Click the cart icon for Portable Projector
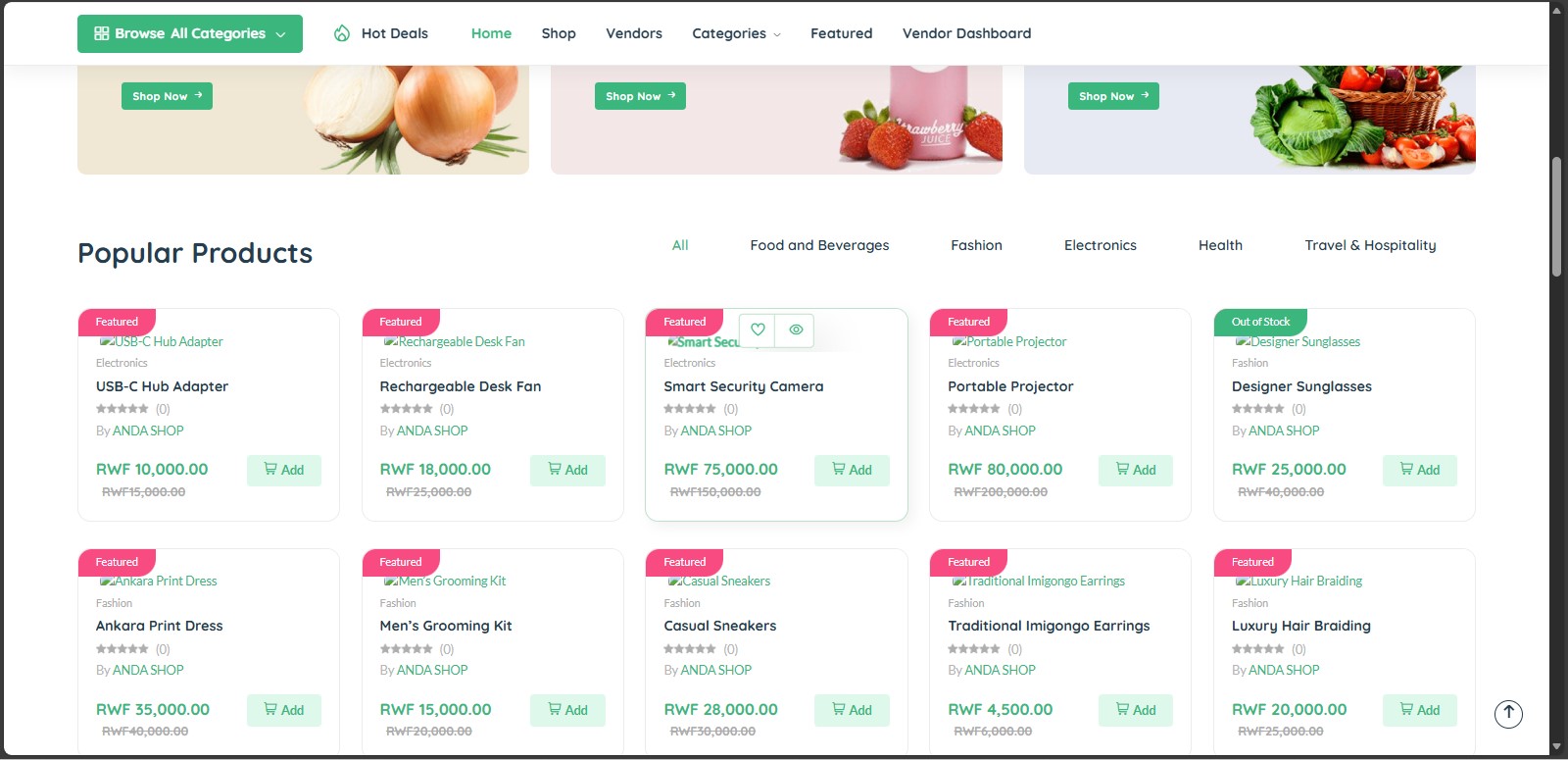The width and height of the screenshot is (1568, 760). (1122, 470)
